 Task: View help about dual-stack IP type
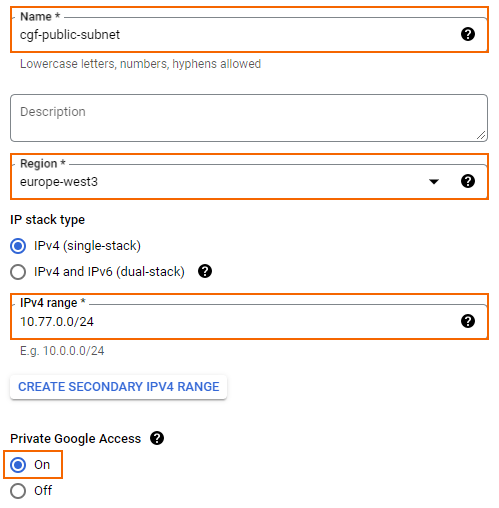point(205,271)
